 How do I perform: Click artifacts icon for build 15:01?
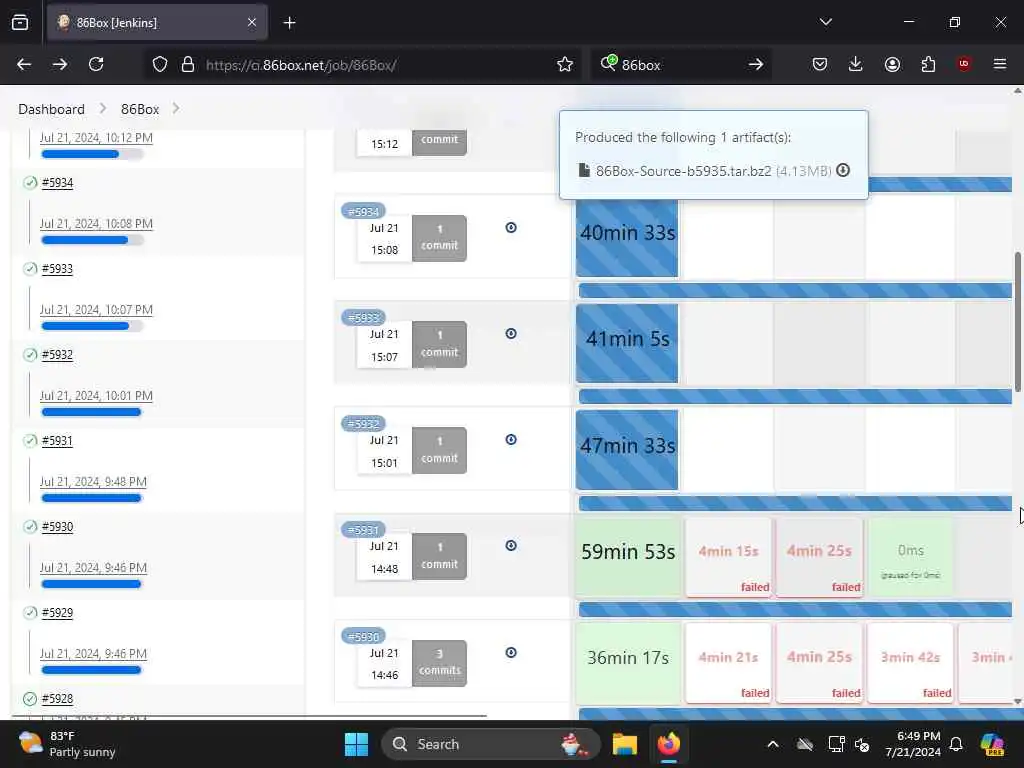[511, 440]
